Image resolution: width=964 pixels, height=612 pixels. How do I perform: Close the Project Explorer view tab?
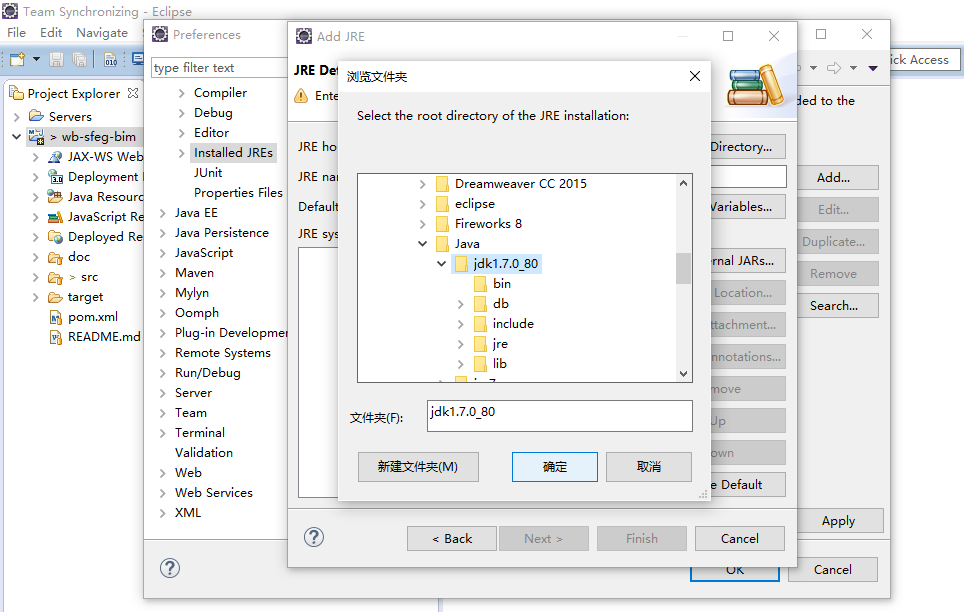[x=133, y=93]
